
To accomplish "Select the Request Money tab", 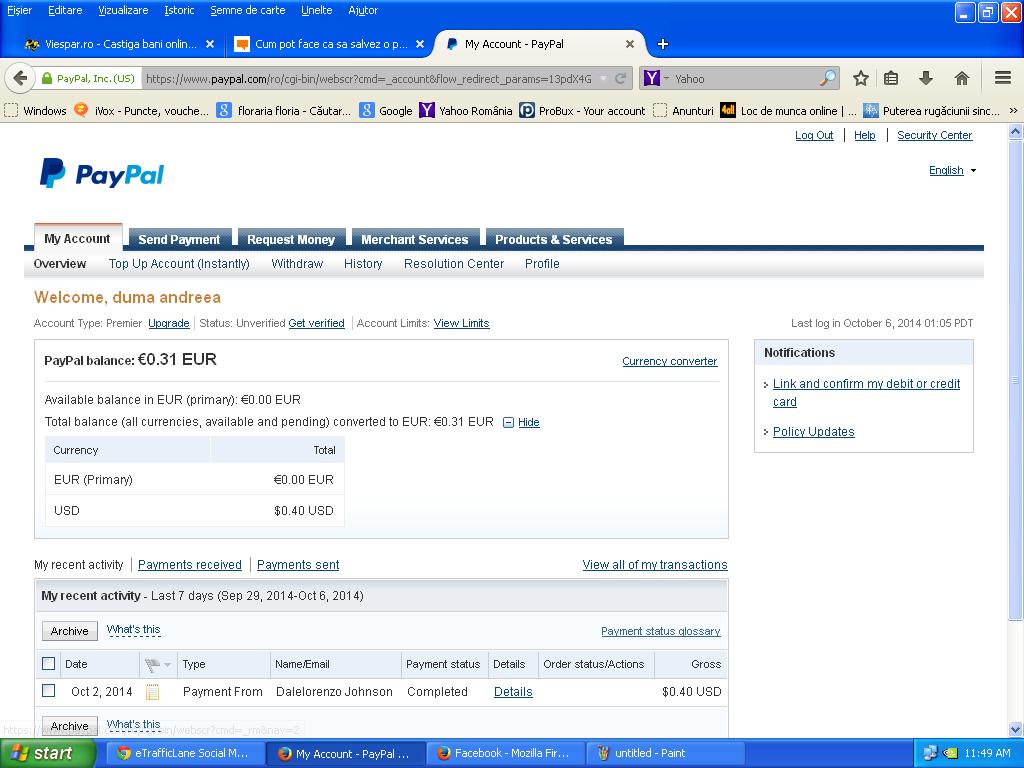I will pyautogui.click(x=291, y=239).
